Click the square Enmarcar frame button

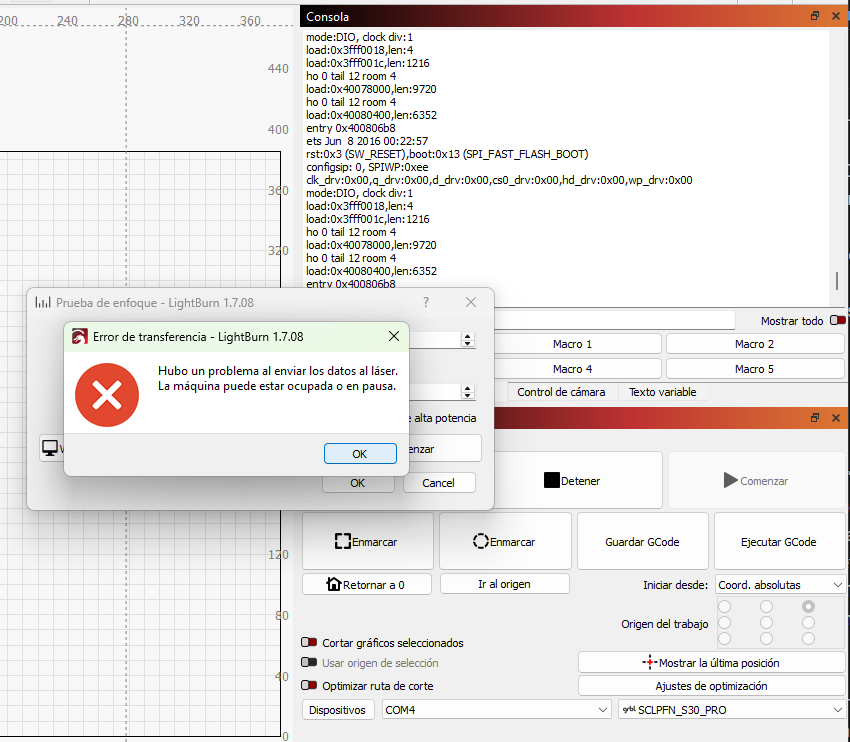(x=368, y=541)
